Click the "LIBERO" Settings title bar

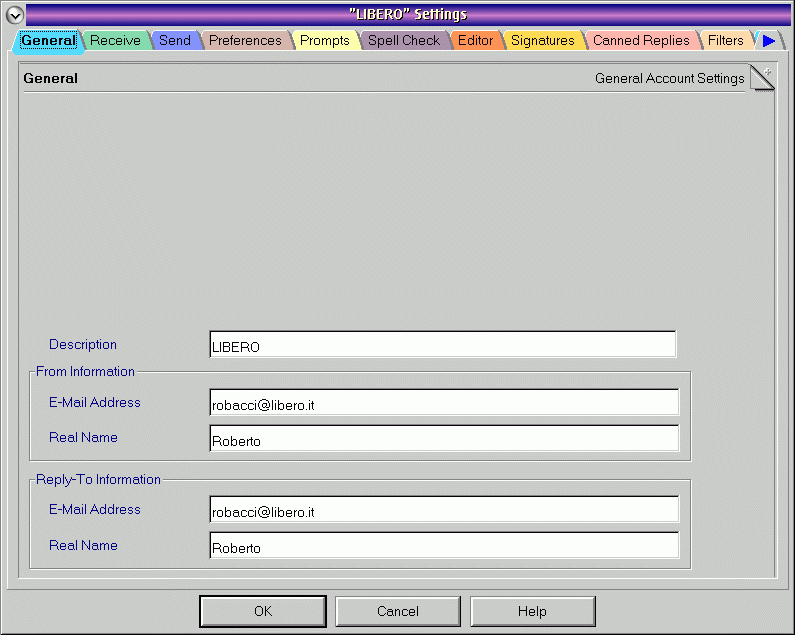tap(408, 14)
